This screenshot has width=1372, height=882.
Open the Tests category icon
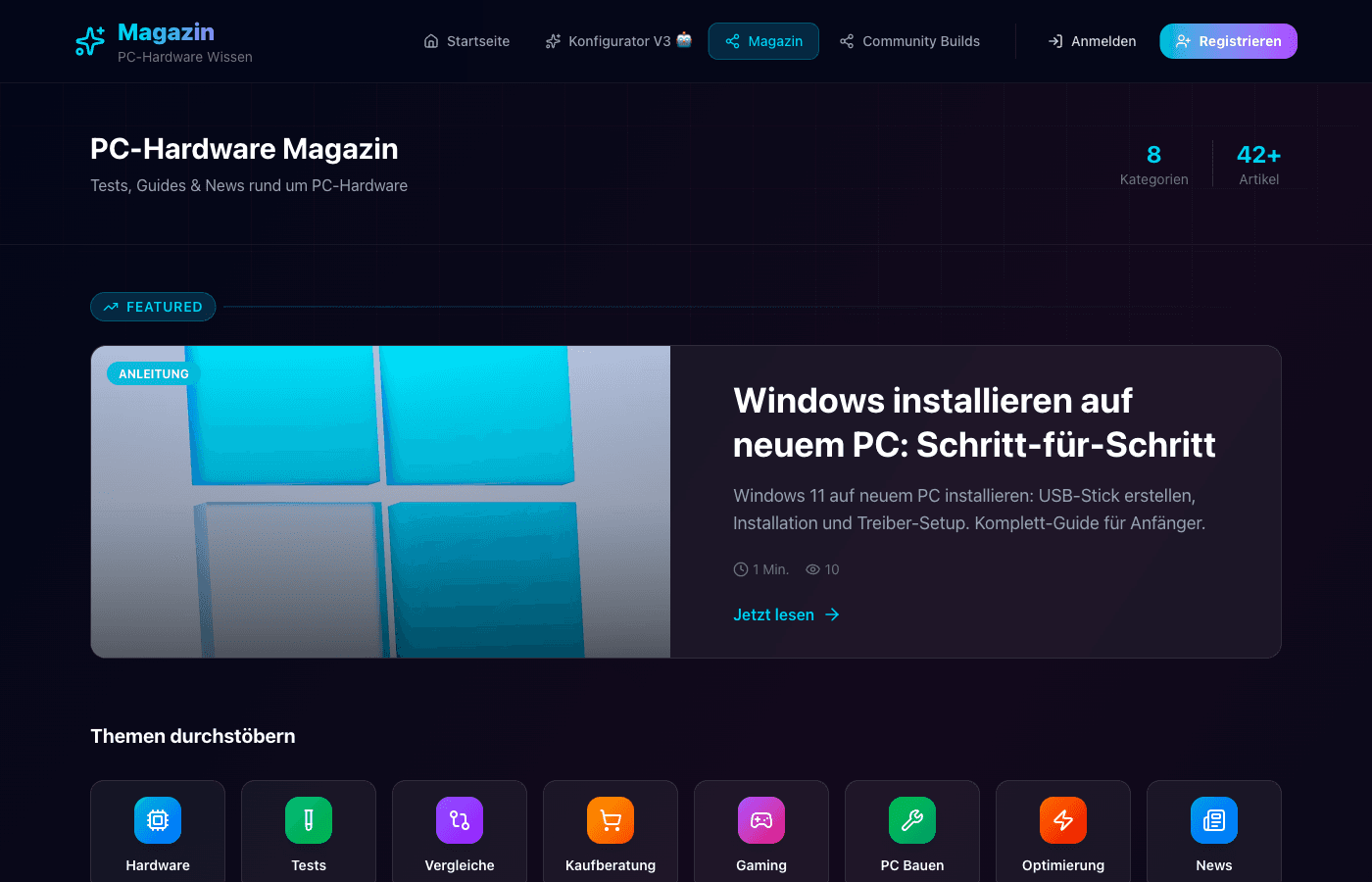pyautogui.click(x=309, y=820)
